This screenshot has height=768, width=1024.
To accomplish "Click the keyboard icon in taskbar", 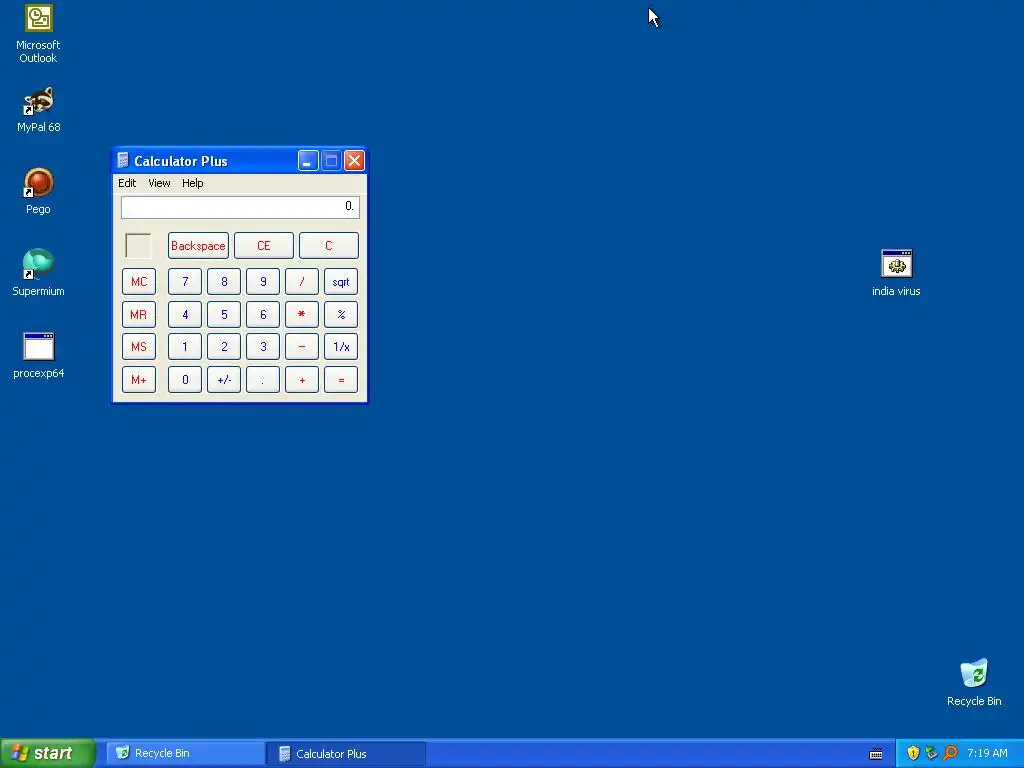I will 876,754.
